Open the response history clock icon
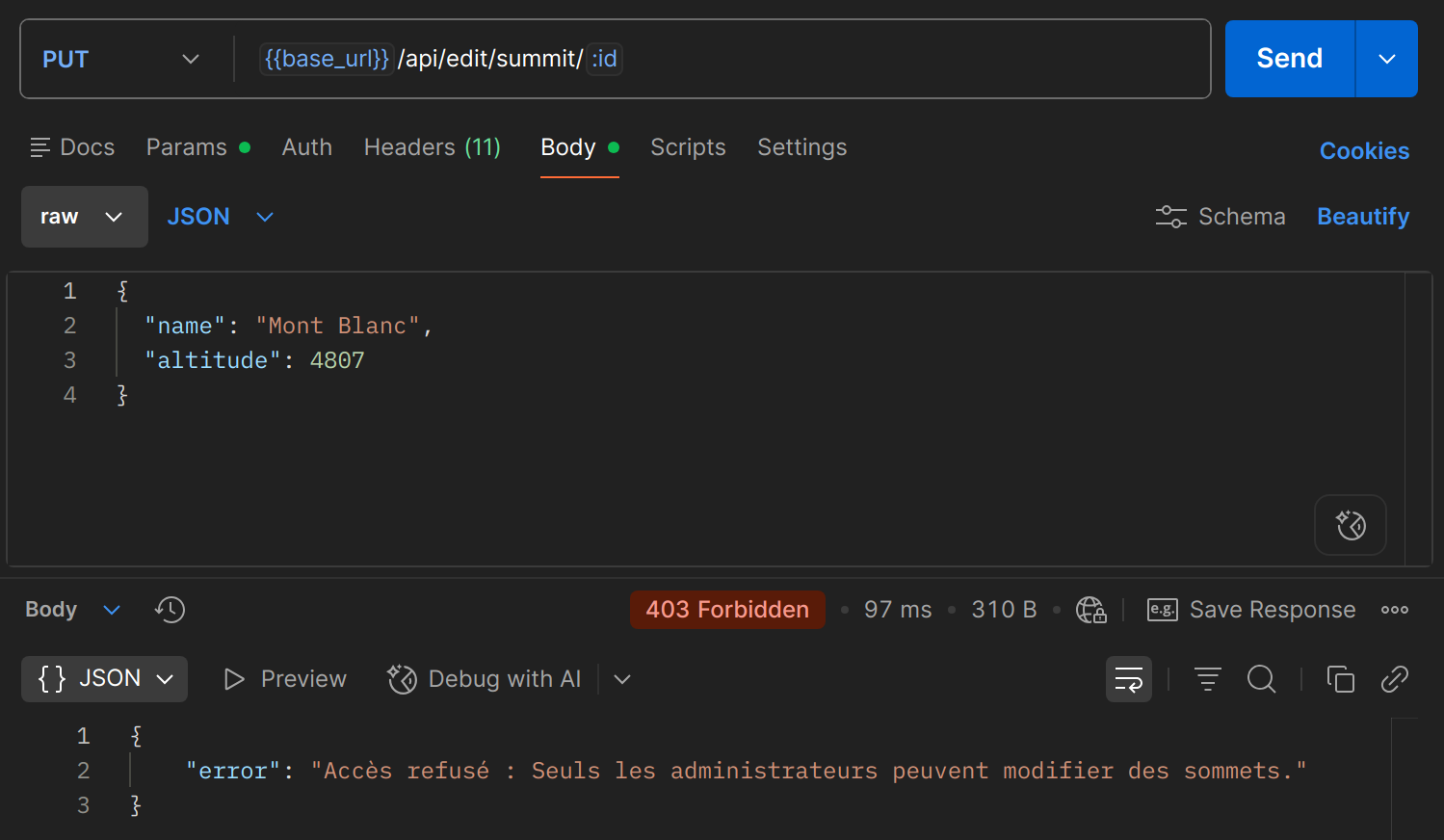1444x840 pixels. click(x=170, y=610)
